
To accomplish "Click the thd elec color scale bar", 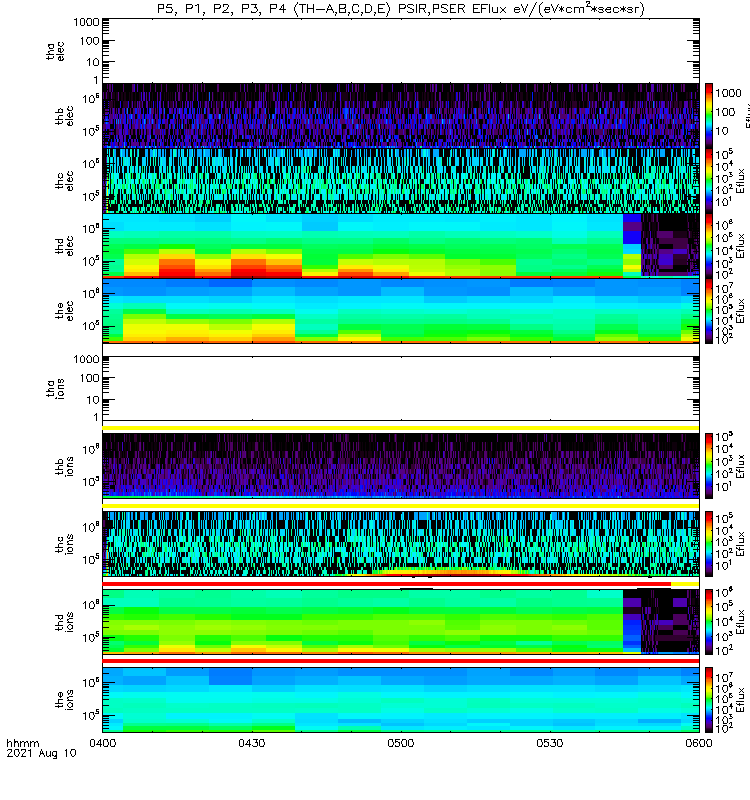I will (709, 245).
